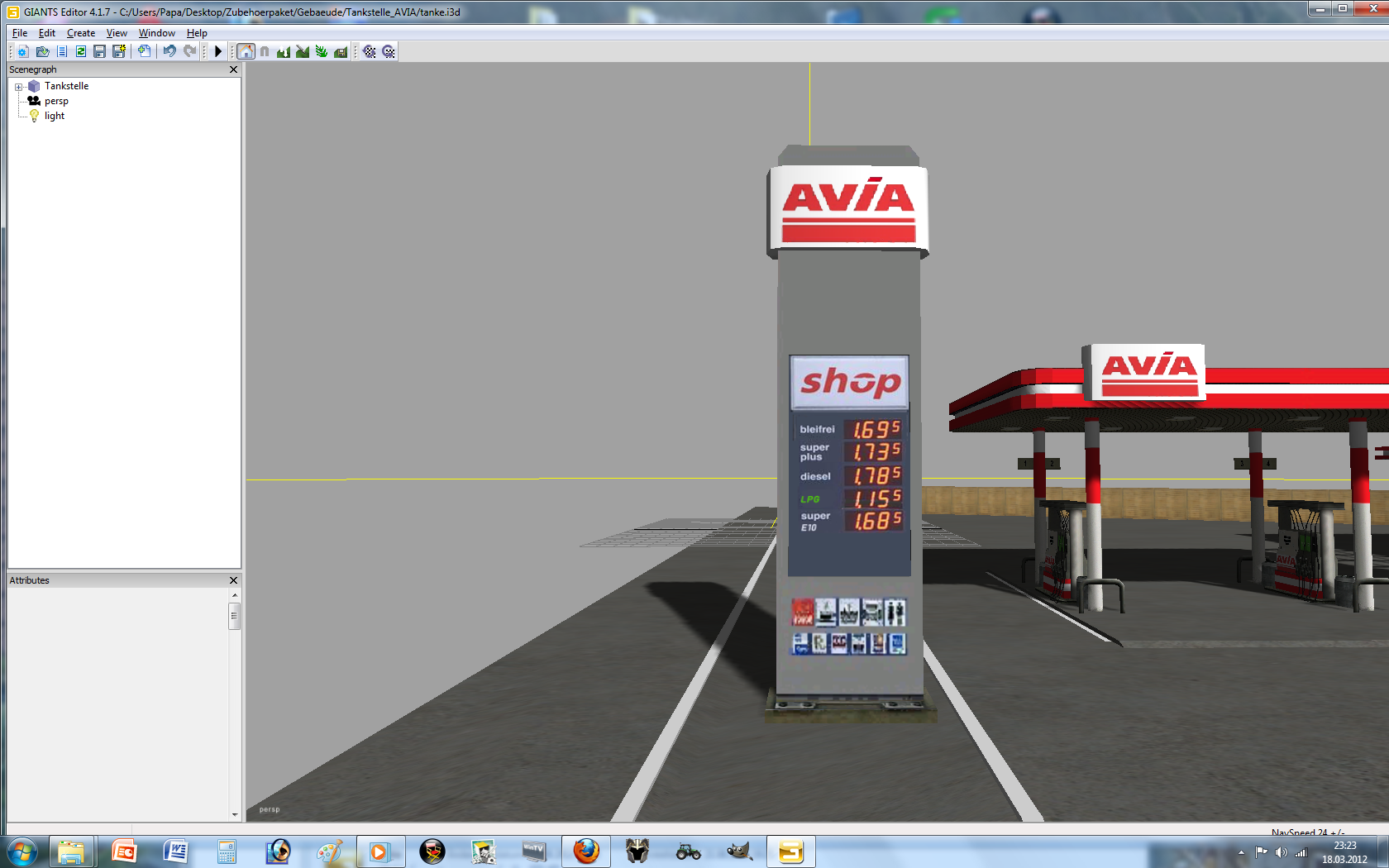This screenshot has width=1389, height=868.
Task: Click the Open file toolbar icon
Action: pos(42,51)
